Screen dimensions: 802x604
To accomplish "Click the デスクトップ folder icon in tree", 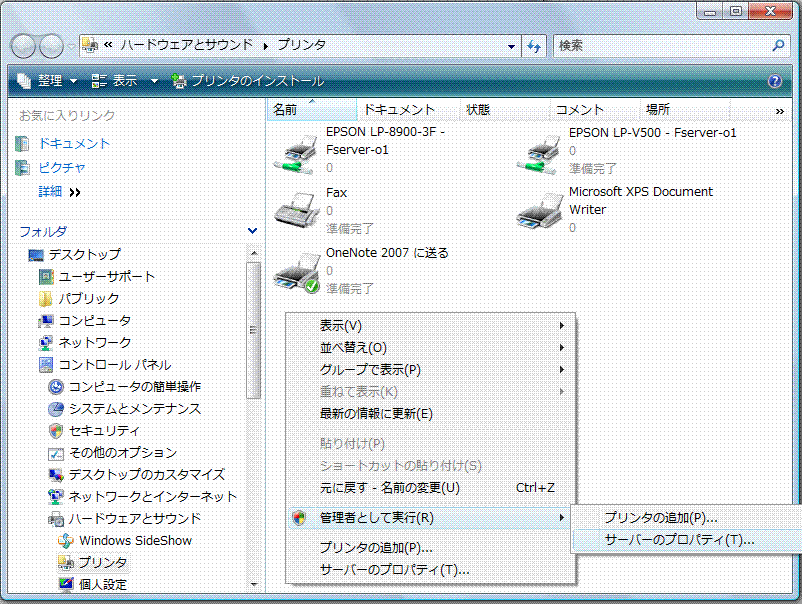I will [36, 255].
